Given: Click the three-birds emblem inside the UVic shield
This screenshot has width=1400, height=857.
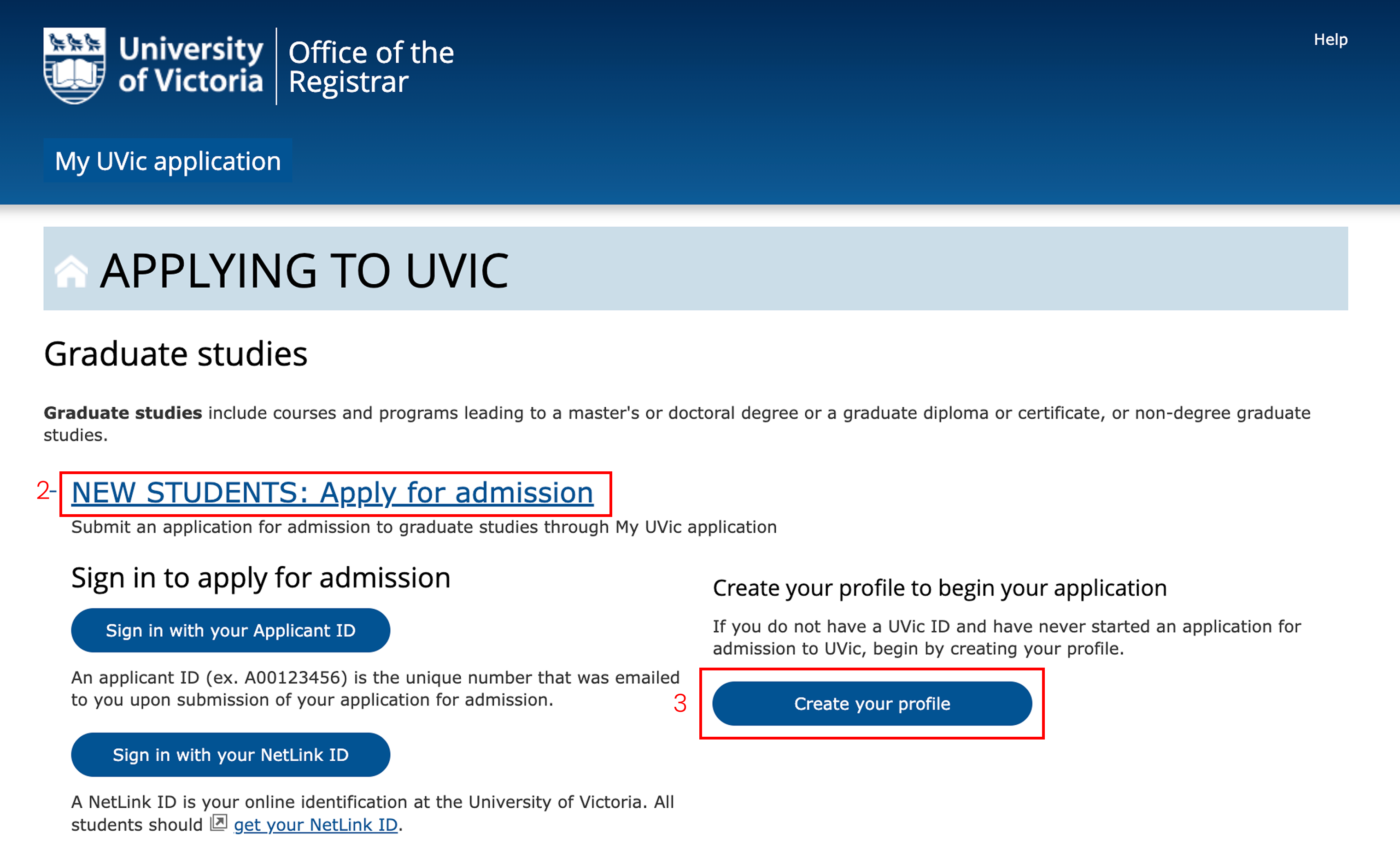Looking at the screenshot, I should point(75,43).
